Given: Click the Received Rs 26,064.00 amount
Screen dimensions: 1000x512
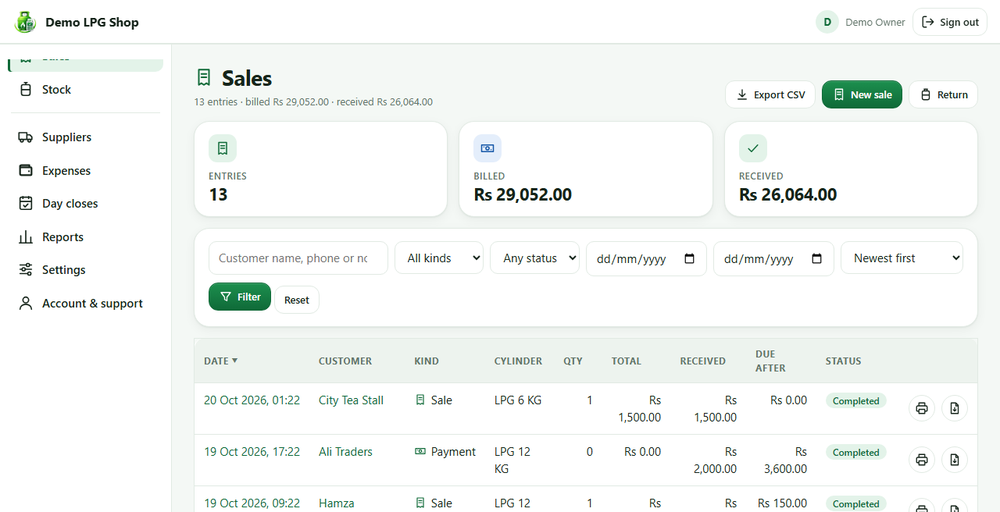Looking at the screenshot, I should [x=788, y=194].
